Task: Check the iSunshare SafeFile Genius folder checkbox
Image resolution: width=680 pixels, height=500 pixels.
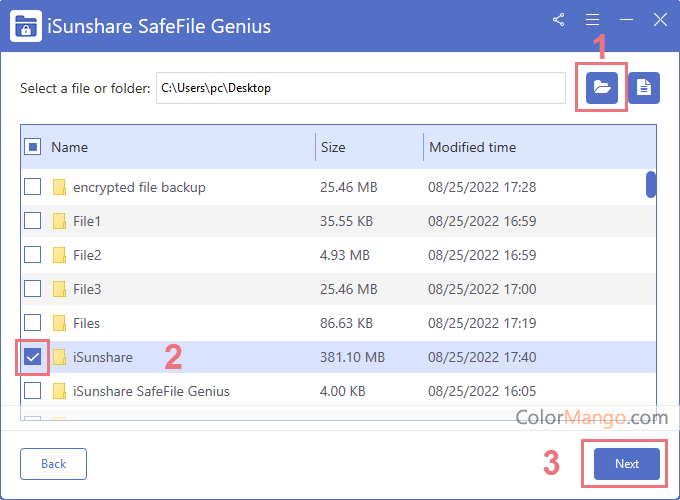Action: coord(33,391)
